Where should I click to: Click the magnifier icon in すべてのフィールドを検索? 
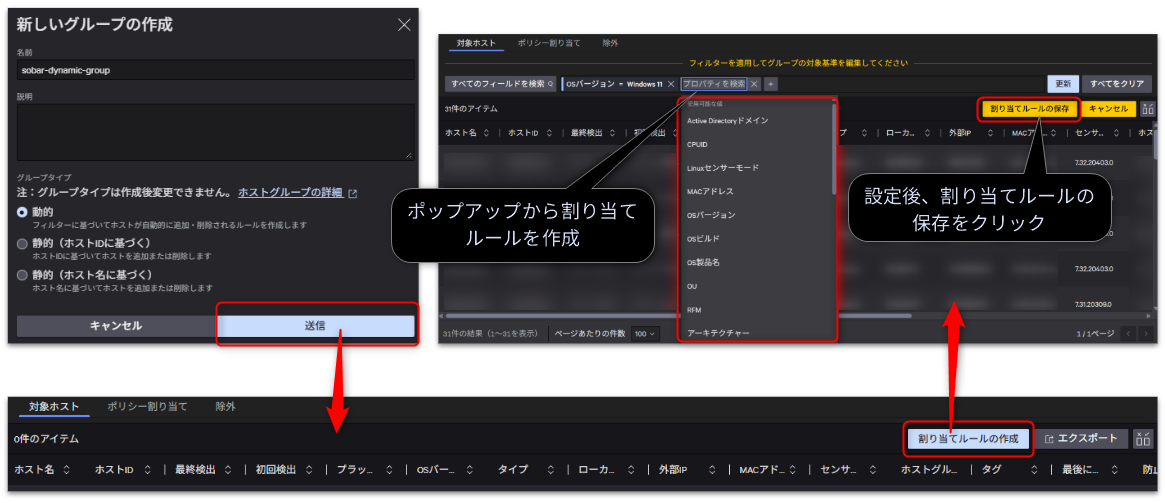(551, 84)
